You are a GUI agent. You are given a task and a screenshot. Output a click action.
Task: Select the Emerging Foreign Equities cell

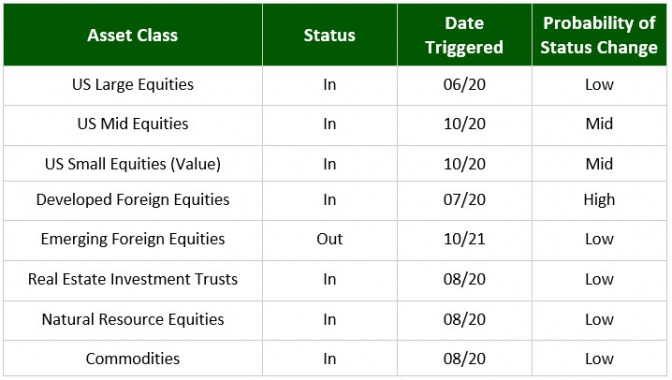[133, 239]
